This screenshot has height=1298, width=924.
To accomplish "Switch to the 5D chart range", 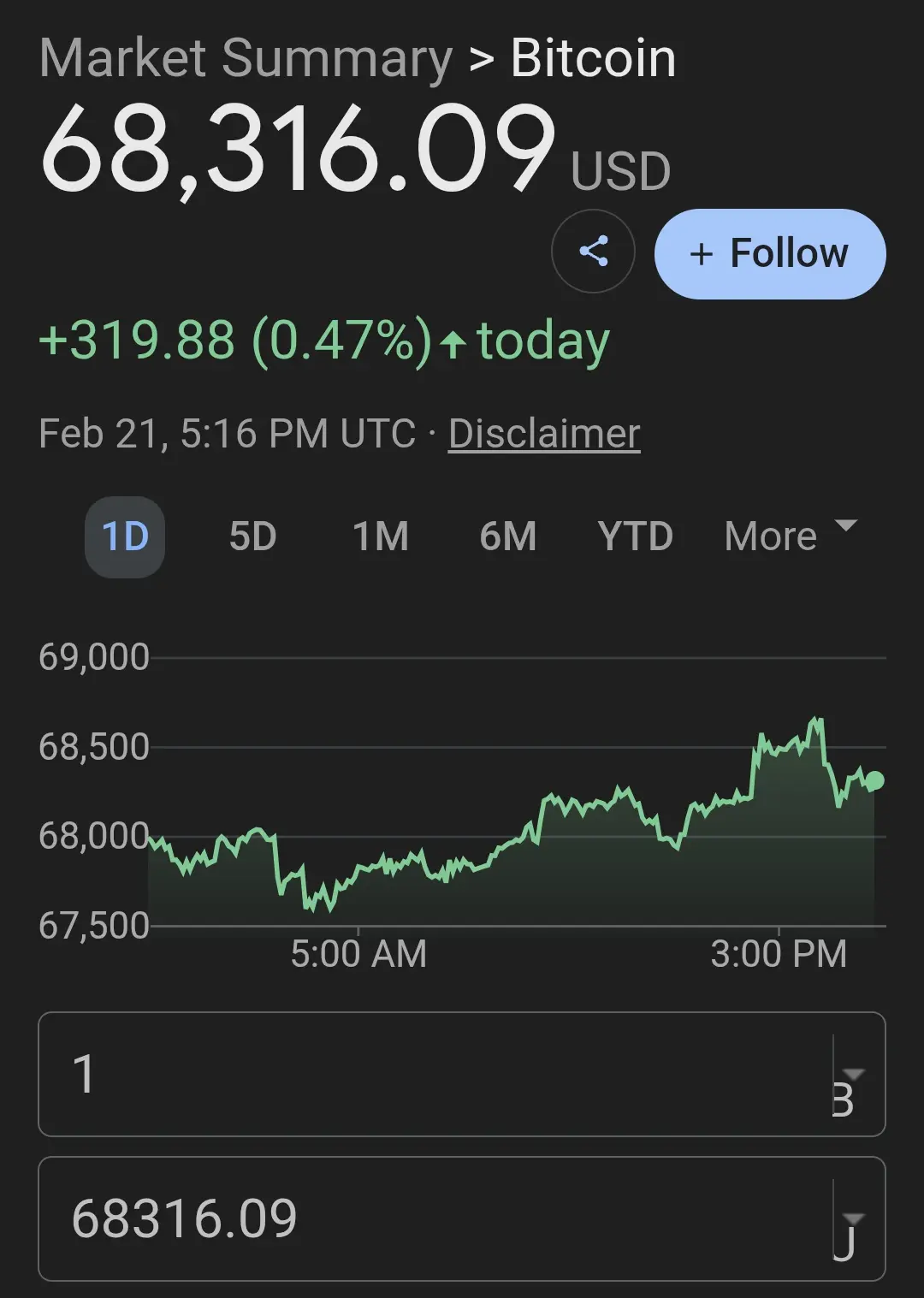I will click(x=252, y=537).
